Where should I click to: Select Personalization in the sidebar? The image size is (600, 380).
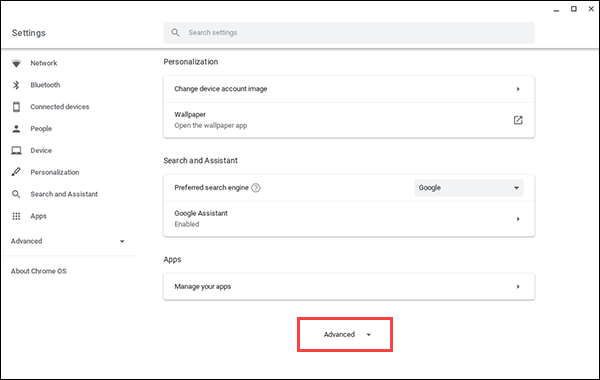click(55, 172)
